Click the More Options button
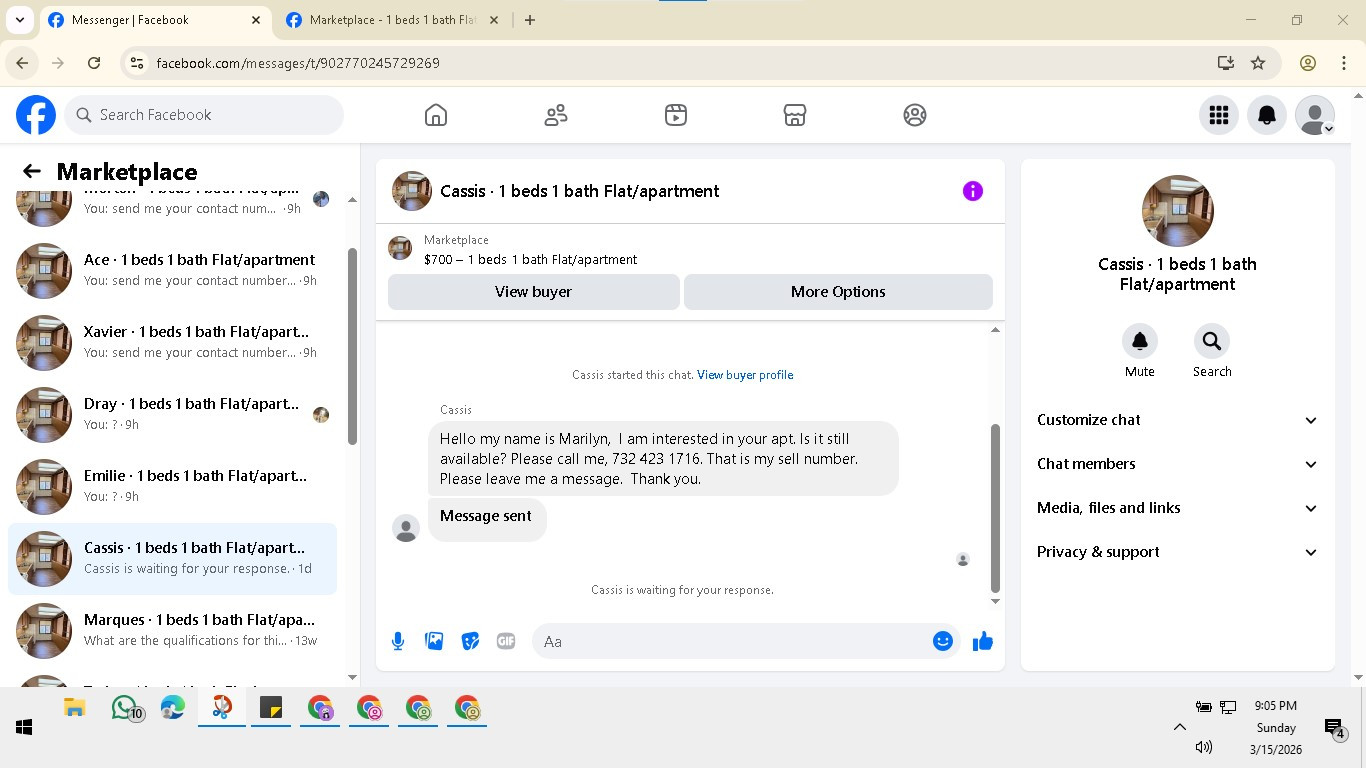 click(838, 292)
